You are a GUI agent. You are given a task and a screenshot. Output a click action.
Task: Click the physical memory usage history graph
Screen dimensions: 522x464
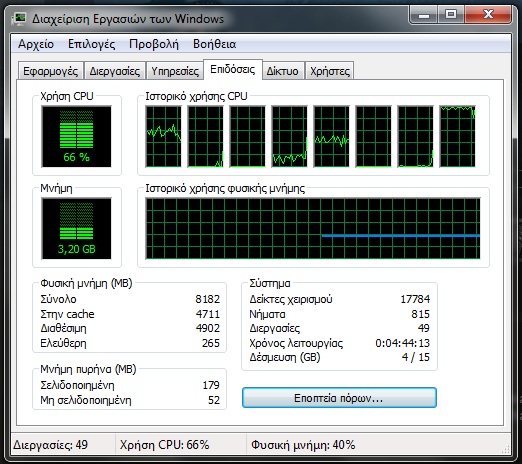pyautogui.click(x=313, y=229)
